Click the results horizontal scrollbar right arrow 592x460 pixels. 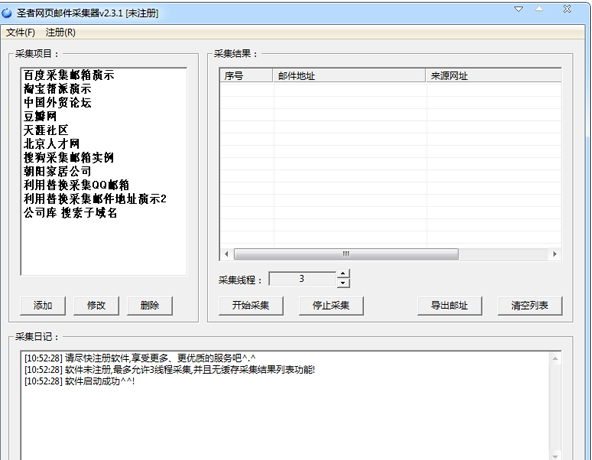tap(554, 254)
